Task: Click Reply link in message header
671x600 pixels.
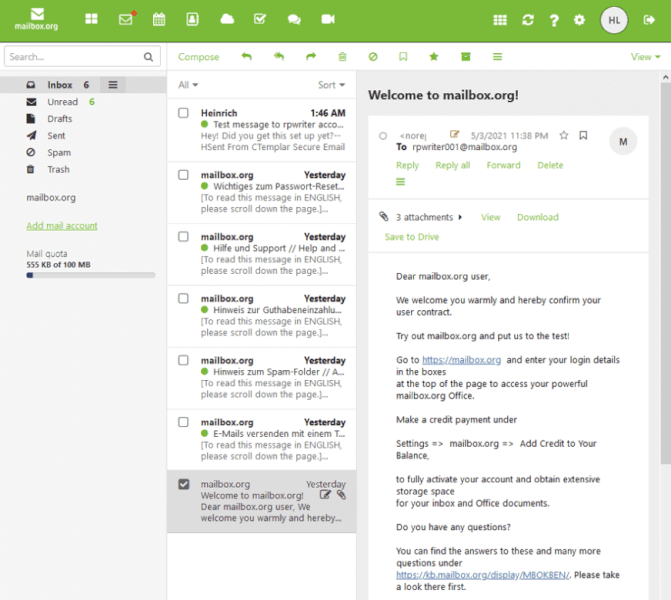Action: pyautogui.click(x=407, y=165)
